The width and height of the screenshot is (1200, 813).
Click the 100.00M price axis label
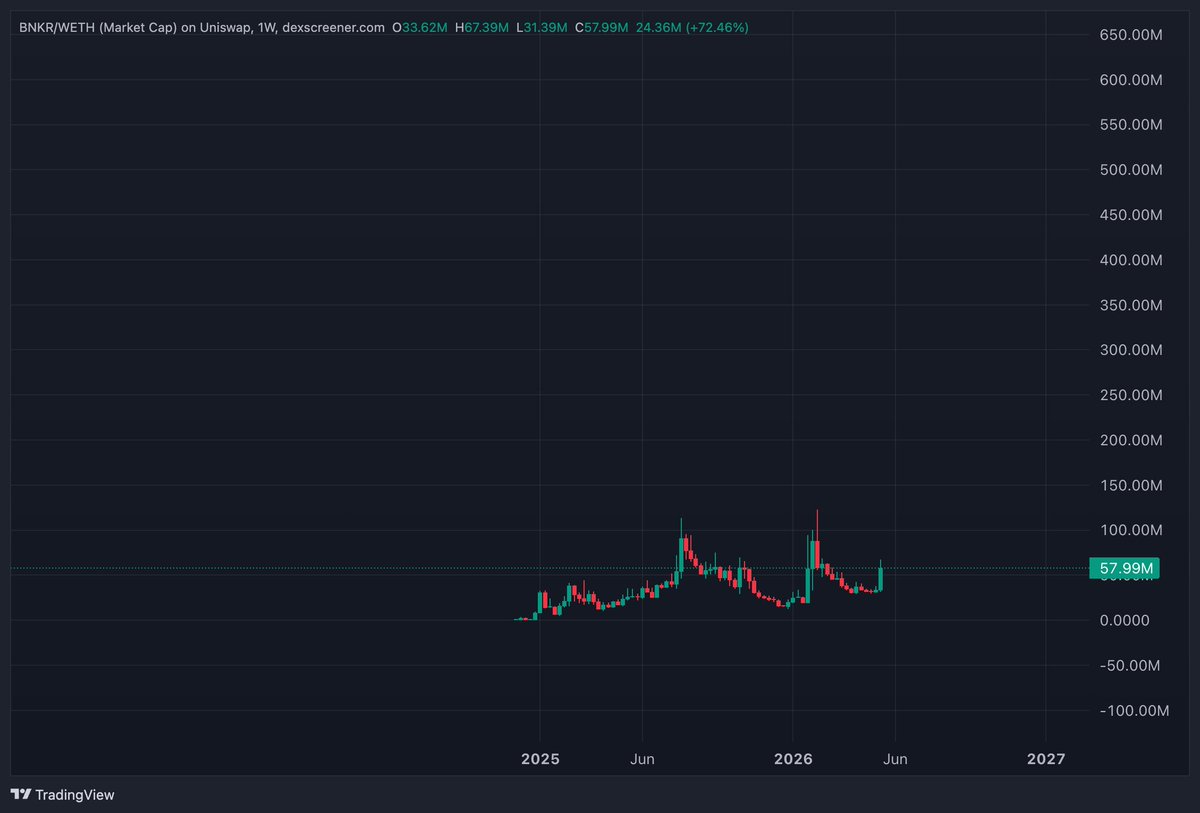(1130, 530)
